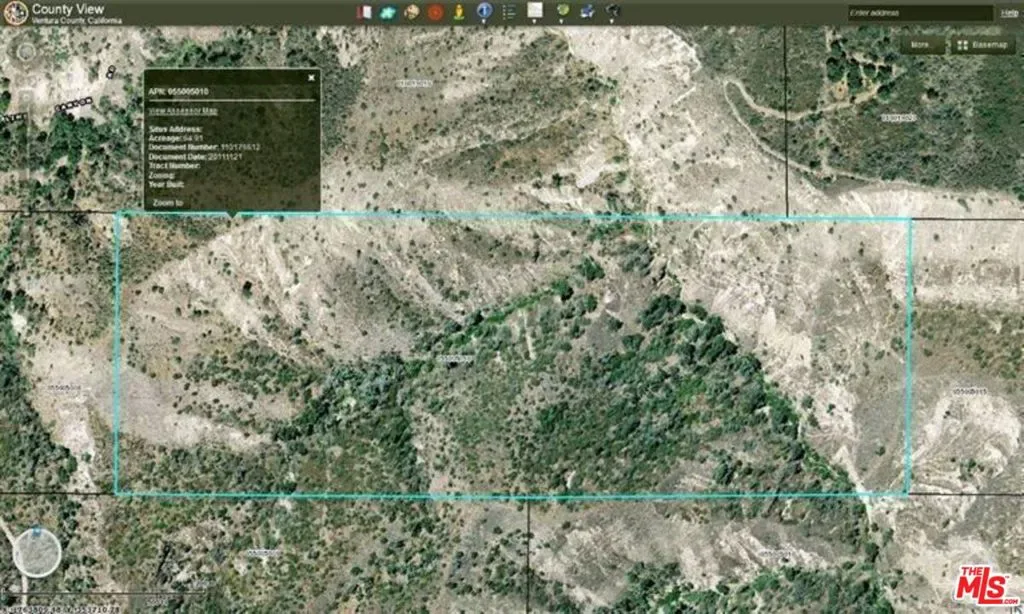Switch layers with the Basemap button
This screenshot has height=614, width=1024.
pyautogui.click(x=979, y=45)
